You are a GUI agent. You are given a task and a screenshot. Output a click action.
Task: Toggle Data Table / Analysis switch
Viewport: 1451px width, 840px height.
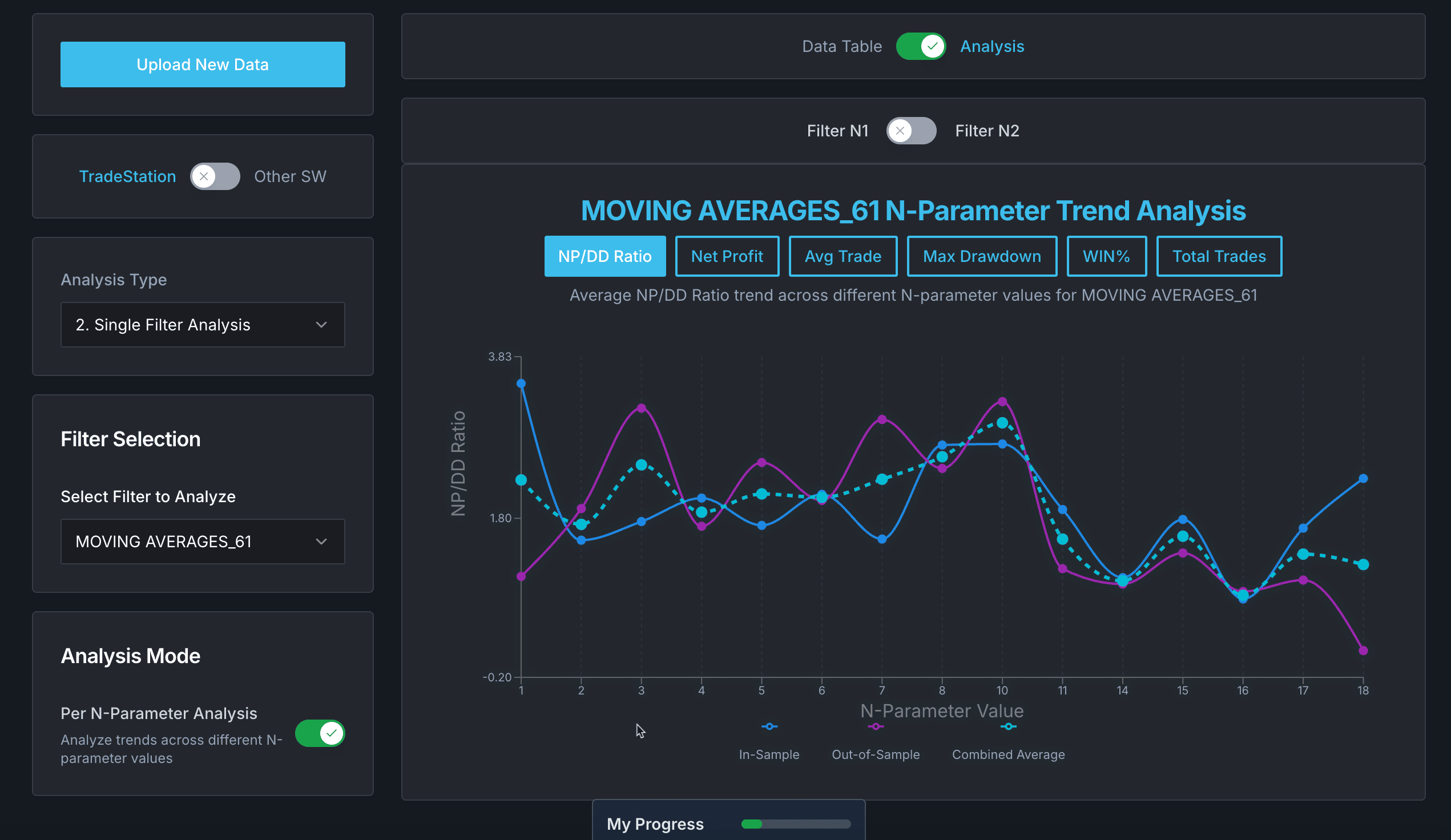920,46
